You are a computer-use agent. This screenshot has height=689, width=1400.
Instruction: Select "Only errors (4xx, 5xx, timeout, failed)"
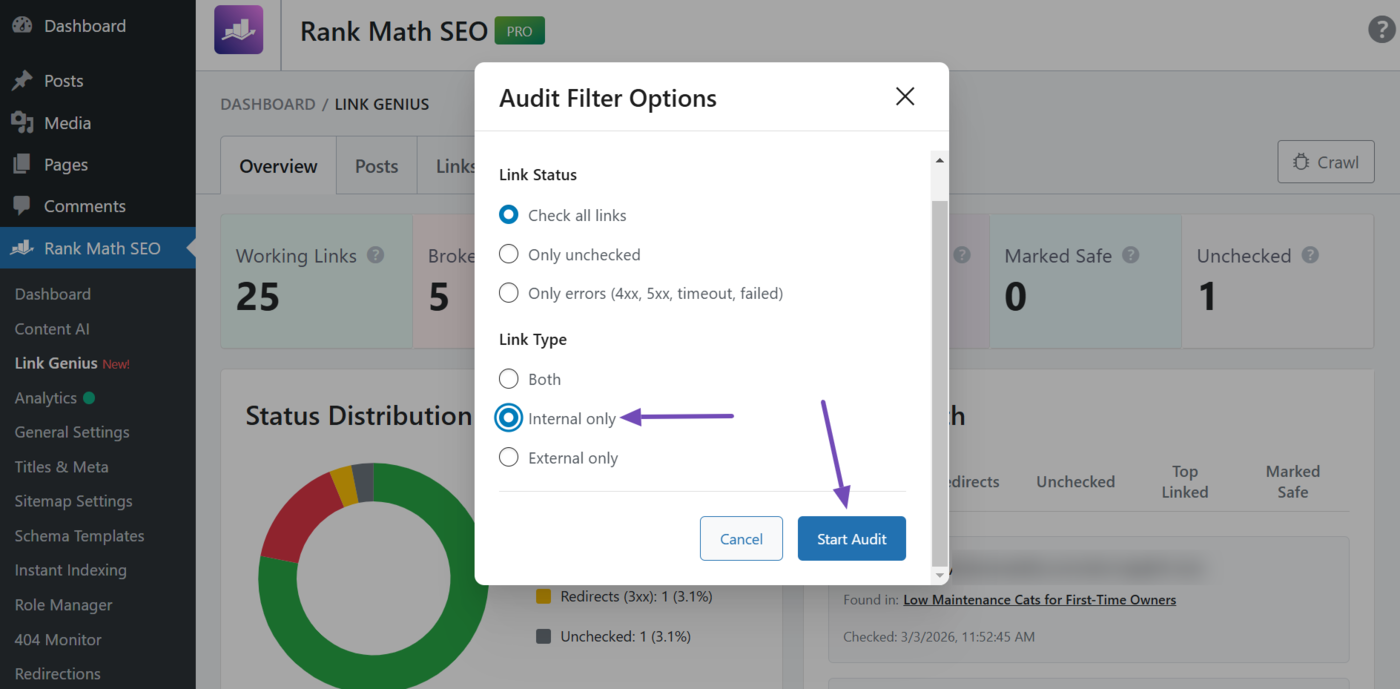509,292
